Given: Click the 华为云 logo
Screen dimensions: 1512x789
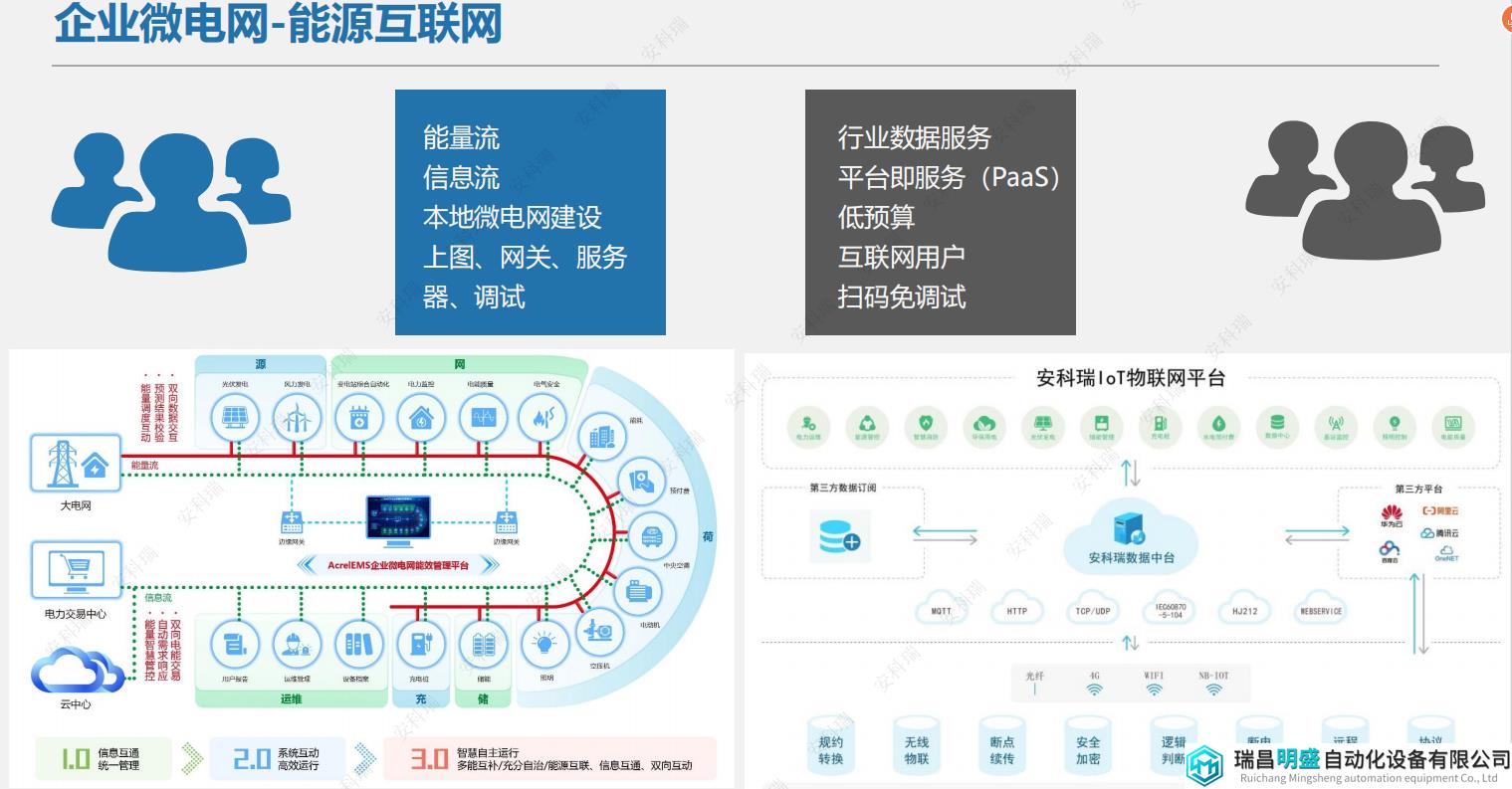Looking at the screenshot, I should coord(1391,515).
